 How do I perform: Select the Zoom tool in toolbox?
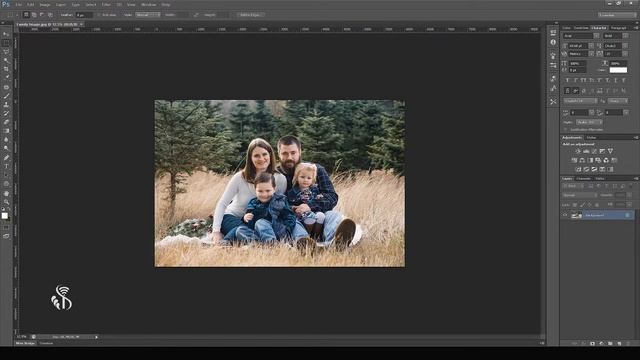pyautogui.click(x=6, y=202)
